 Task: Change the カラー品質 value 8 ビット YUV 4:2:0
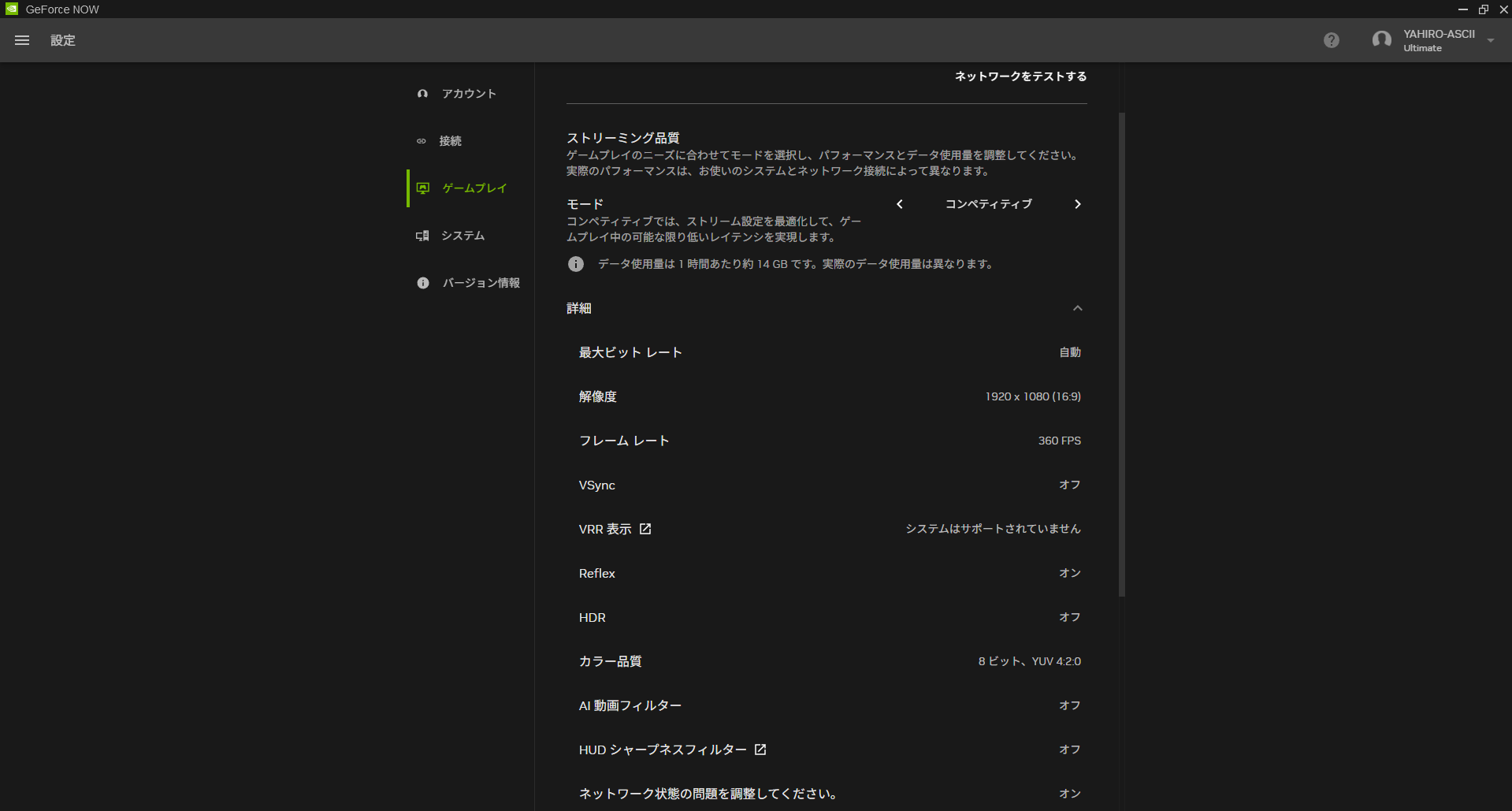click(x=1030, y=661)
